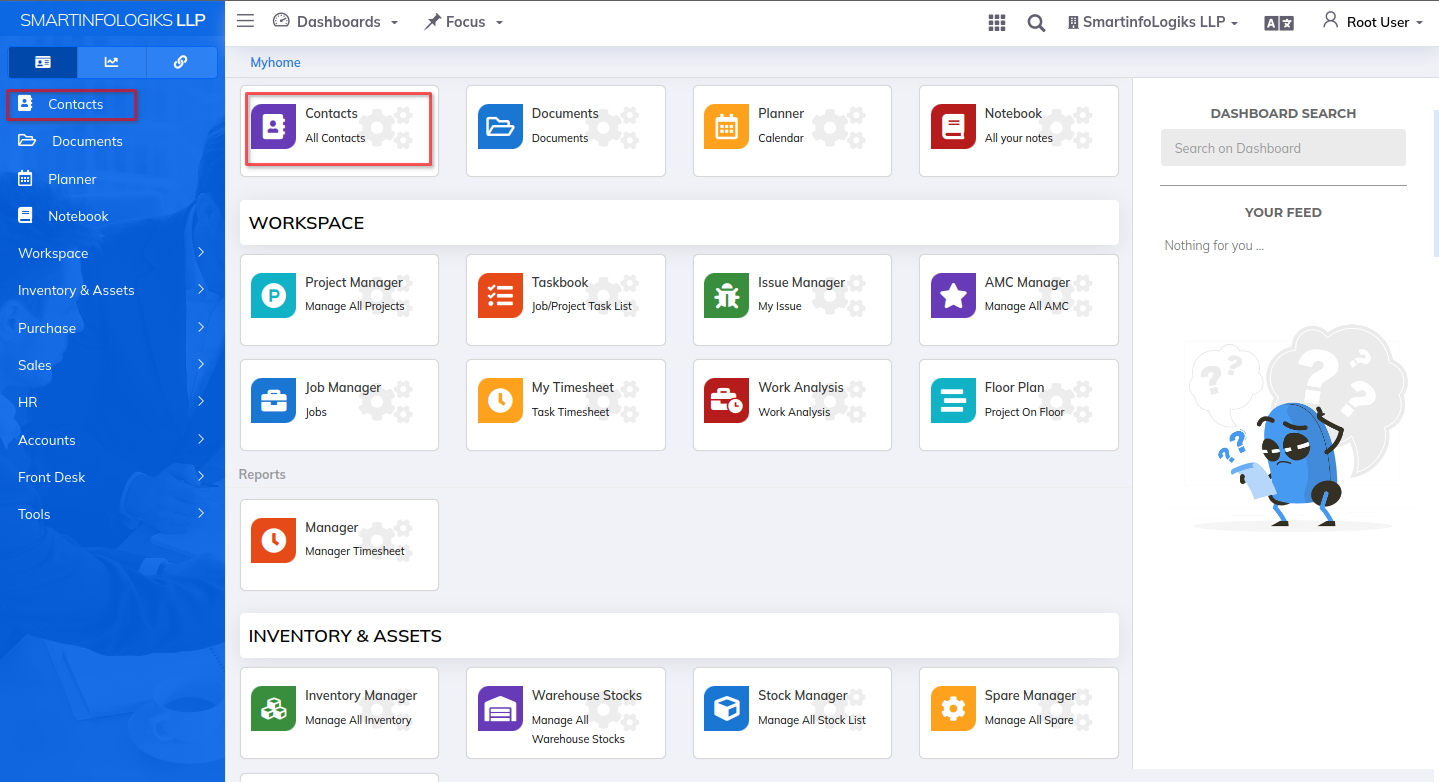Expand the Accounts sidebar menu
This screenshot has height=782, width=1439.
[112, 440]
